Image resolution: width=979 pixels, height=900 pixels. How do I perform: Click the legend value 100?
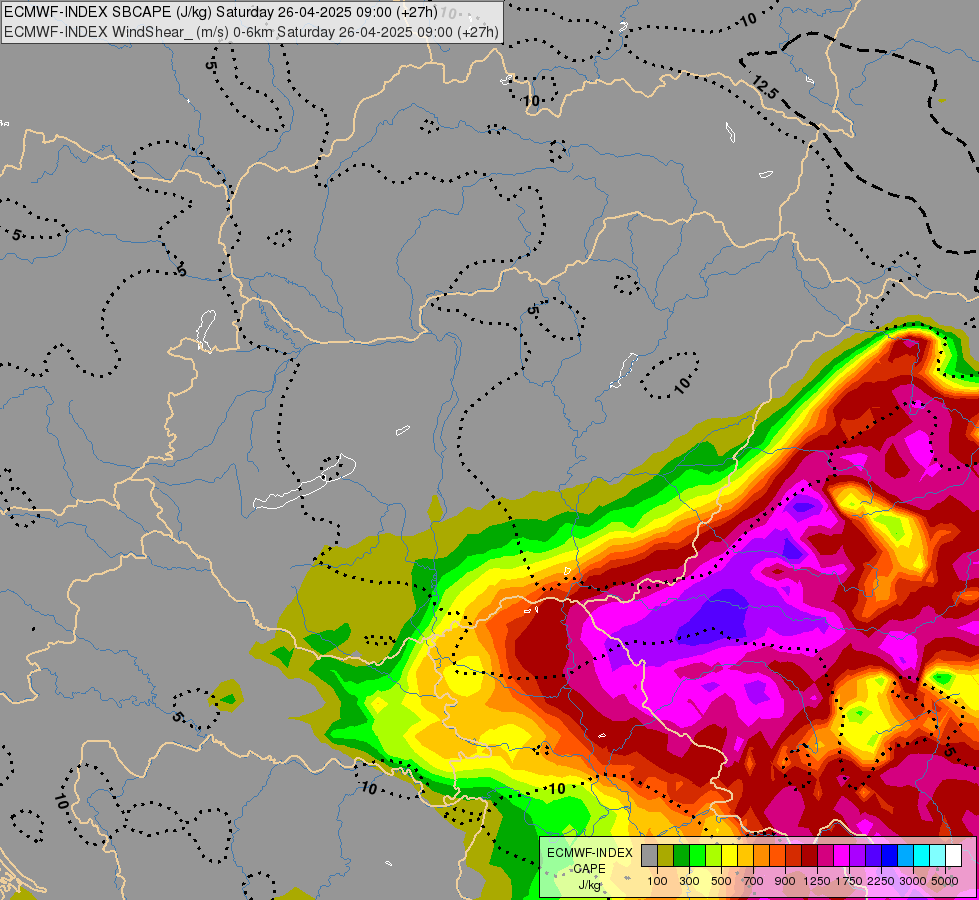click(657, 881)
